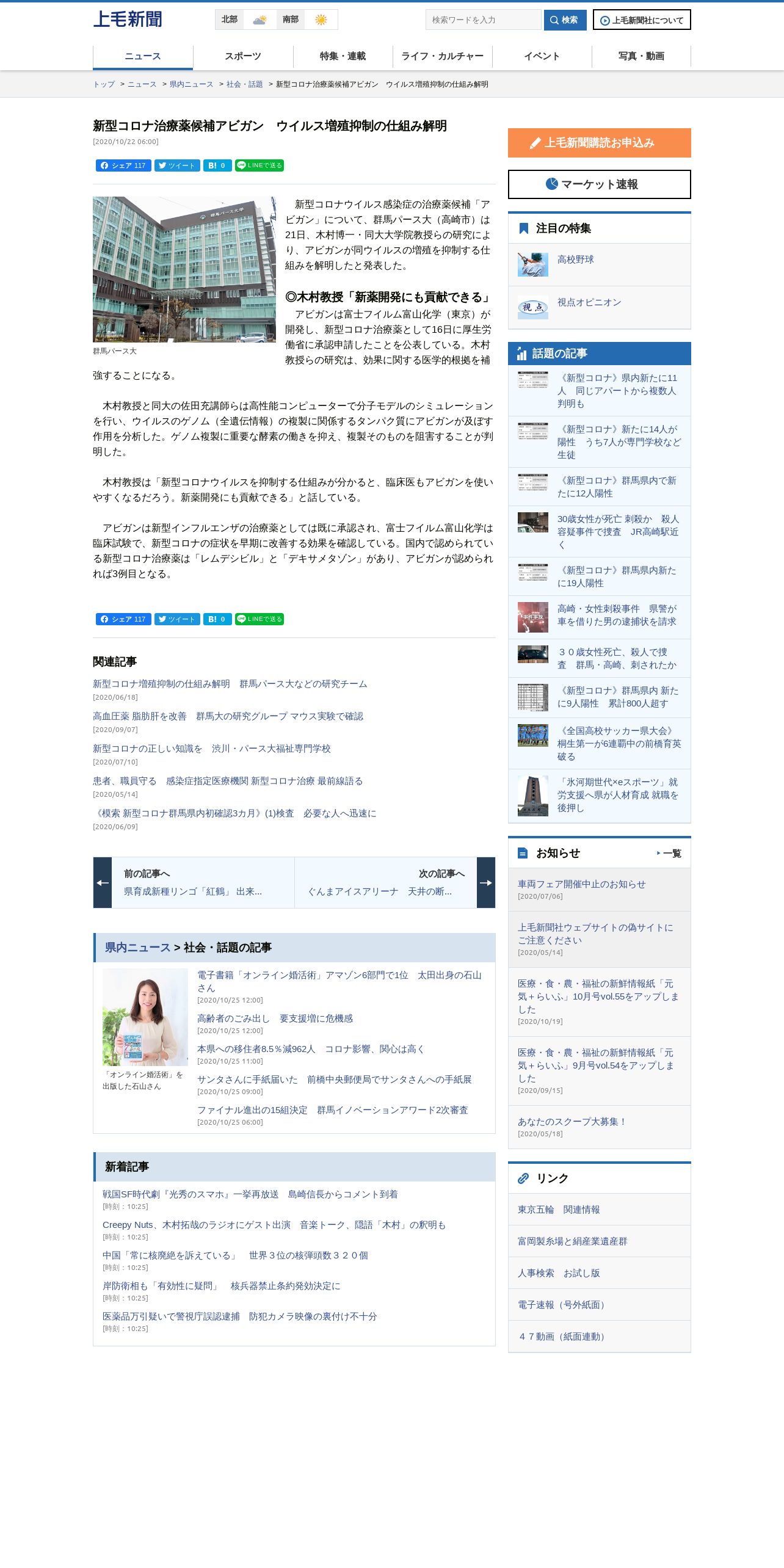Click top Hatena B! bookmark button

pyautogui.click(x=217, y=165)
